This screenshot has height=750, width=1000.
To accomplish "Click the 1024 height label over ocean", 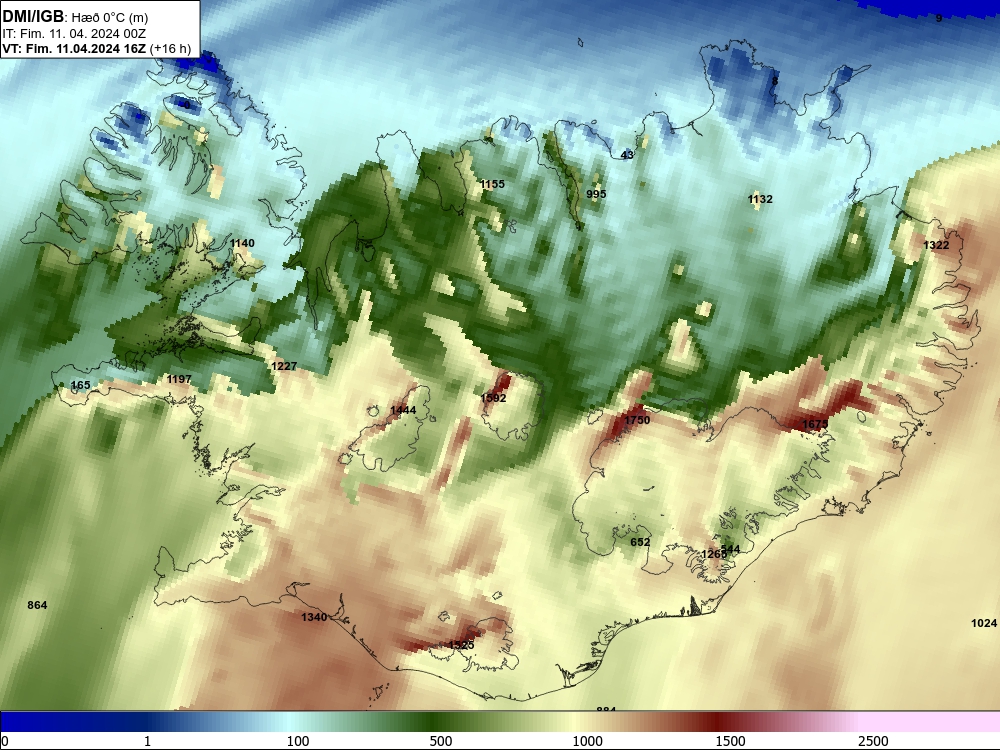I will (984, 623).
